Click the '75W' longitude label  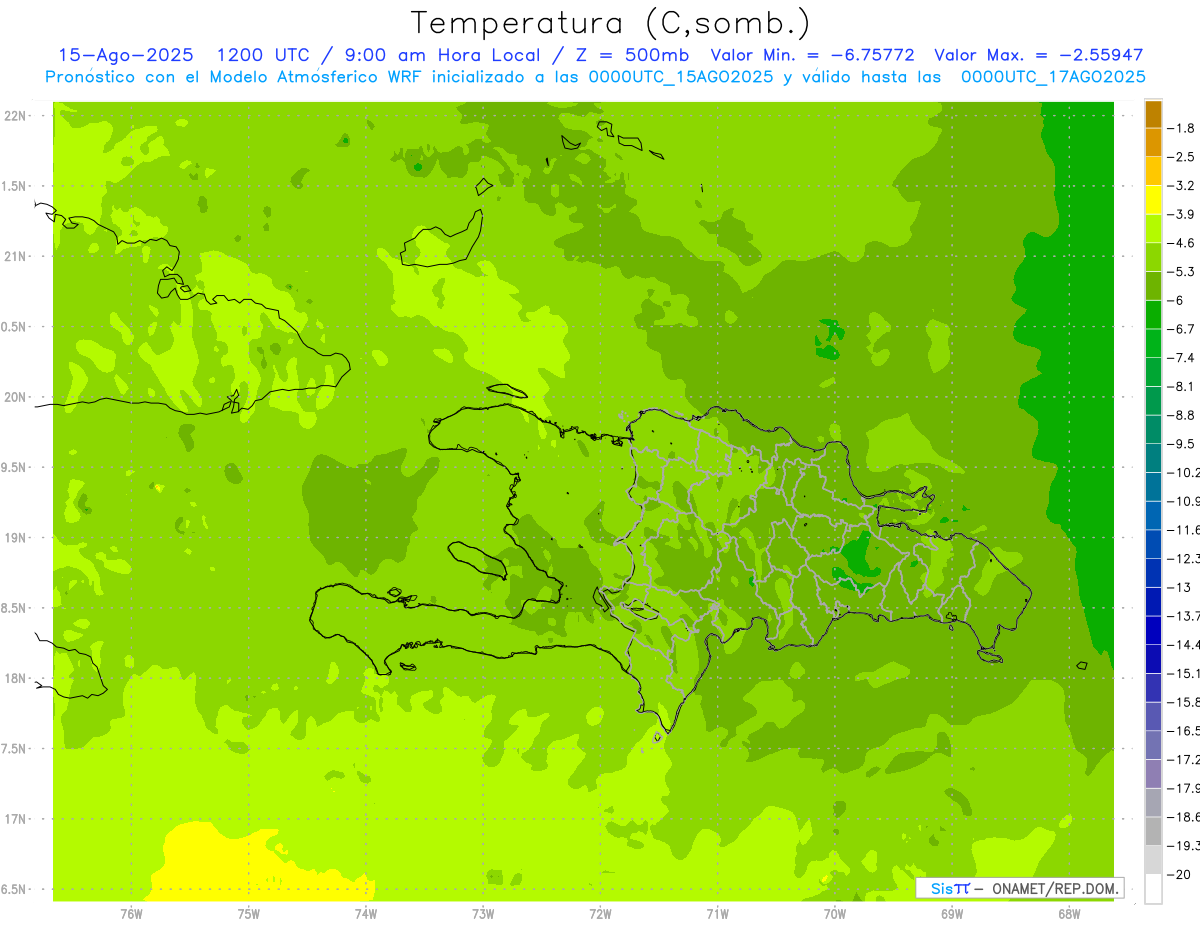pyautogui.click(x=249, y=914)
